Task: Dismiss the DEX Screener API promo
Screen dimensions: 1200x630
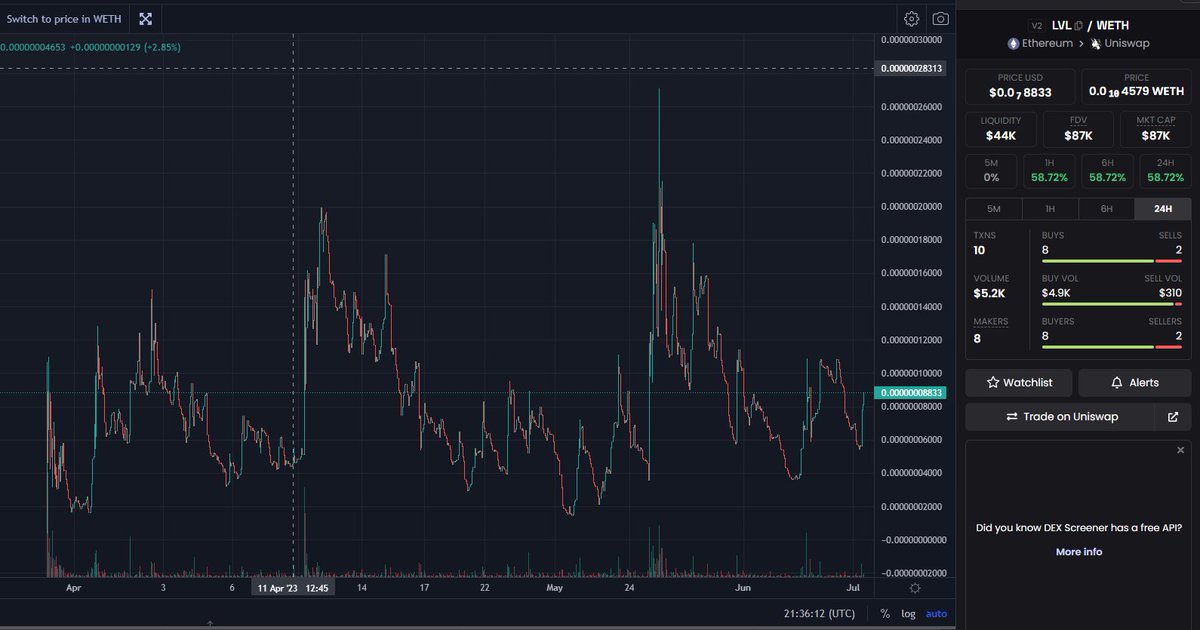Action: coord(1180,450)
